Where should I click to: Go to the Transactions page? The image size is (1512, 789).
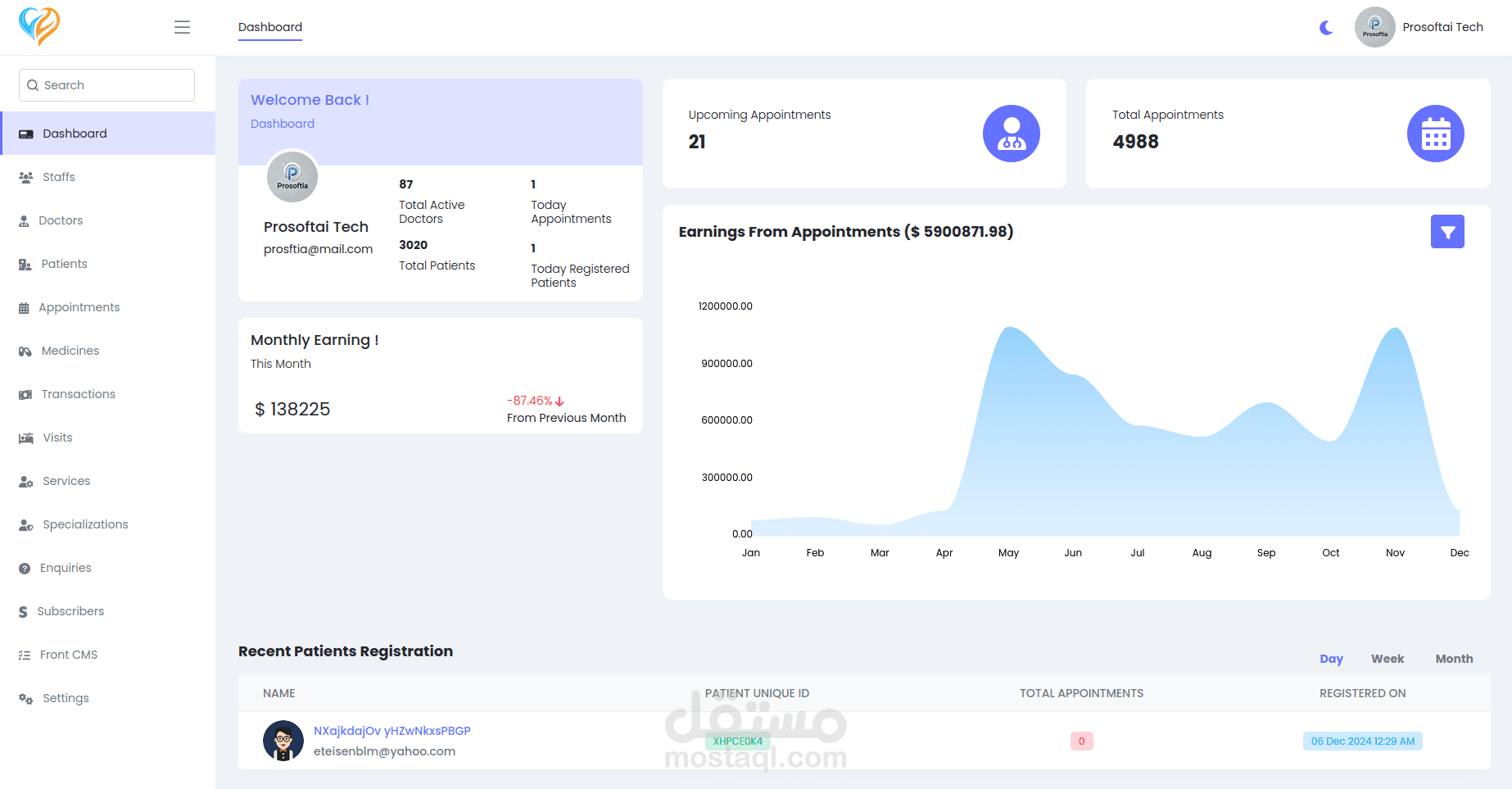(x=108, y=394)
